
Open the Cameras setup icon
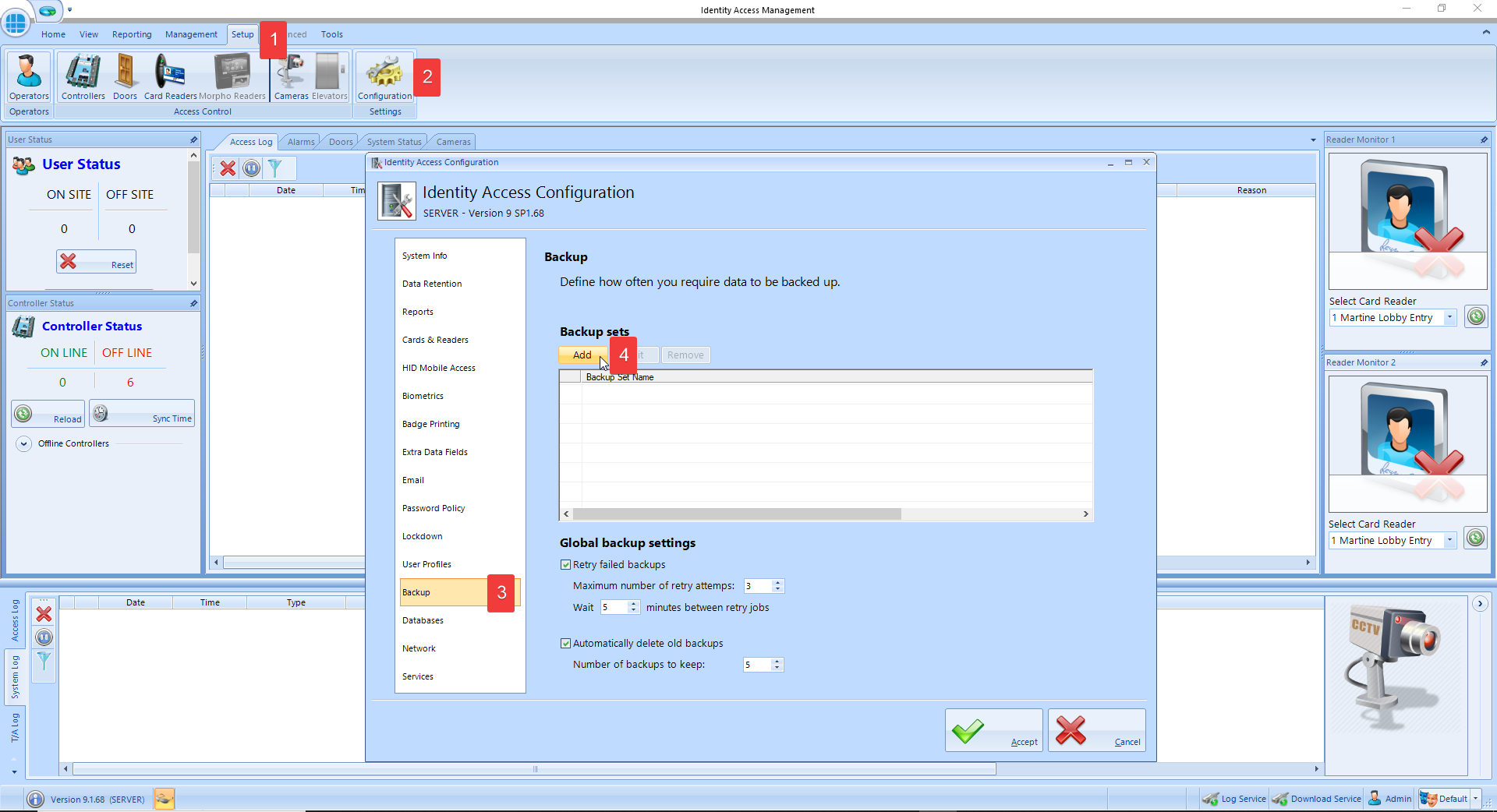coord(291,76)
